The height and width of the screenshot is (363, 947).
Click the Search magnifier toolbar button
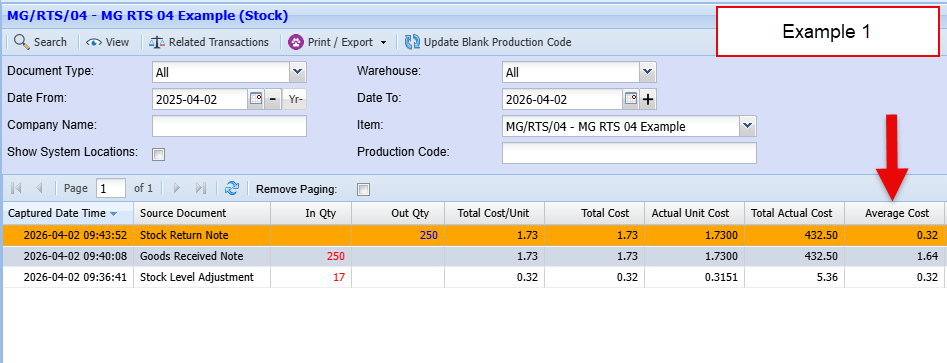tap(40, 42)
